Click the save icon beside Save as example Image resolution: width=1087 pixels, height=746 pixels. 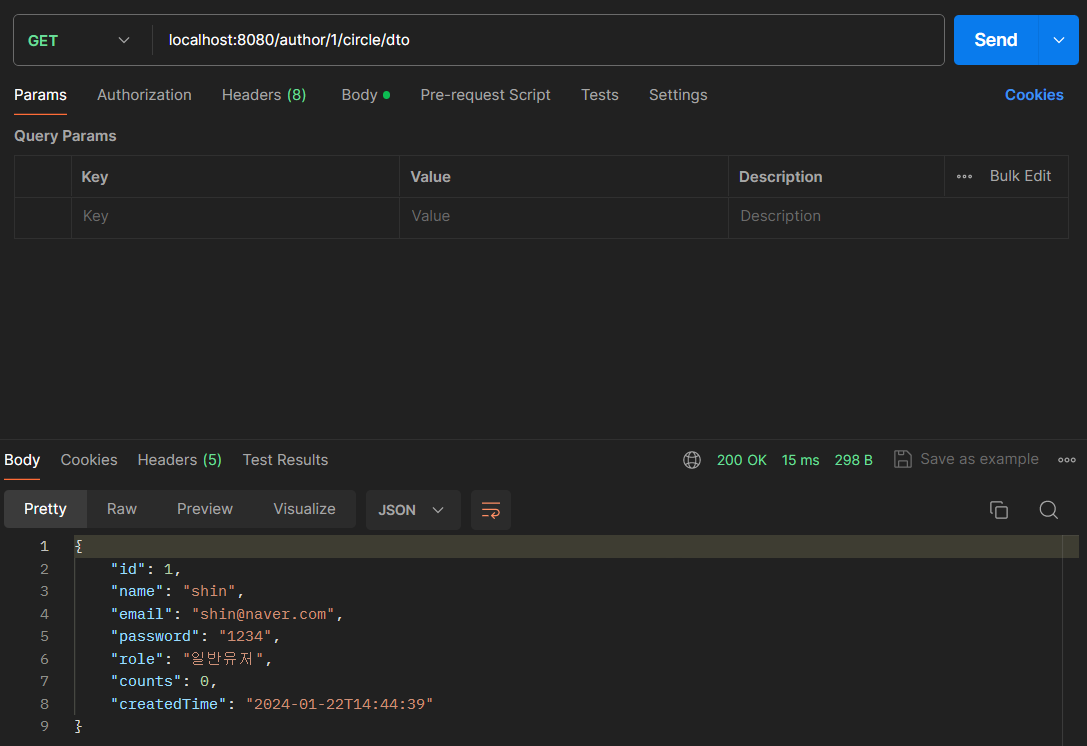(x=903, y=459)
